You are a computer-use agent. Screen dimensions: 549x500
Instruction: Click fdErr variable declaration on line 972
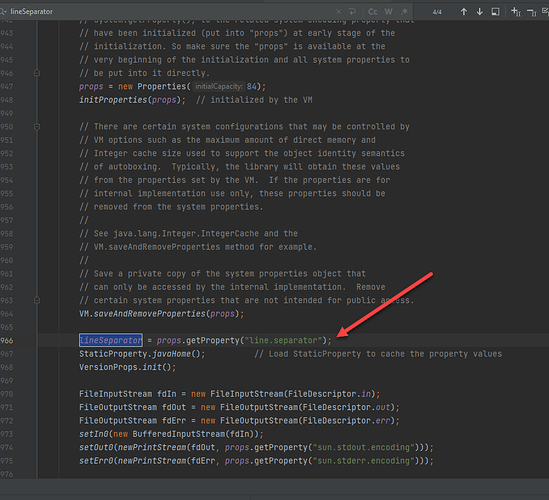[x=174, y=421]
